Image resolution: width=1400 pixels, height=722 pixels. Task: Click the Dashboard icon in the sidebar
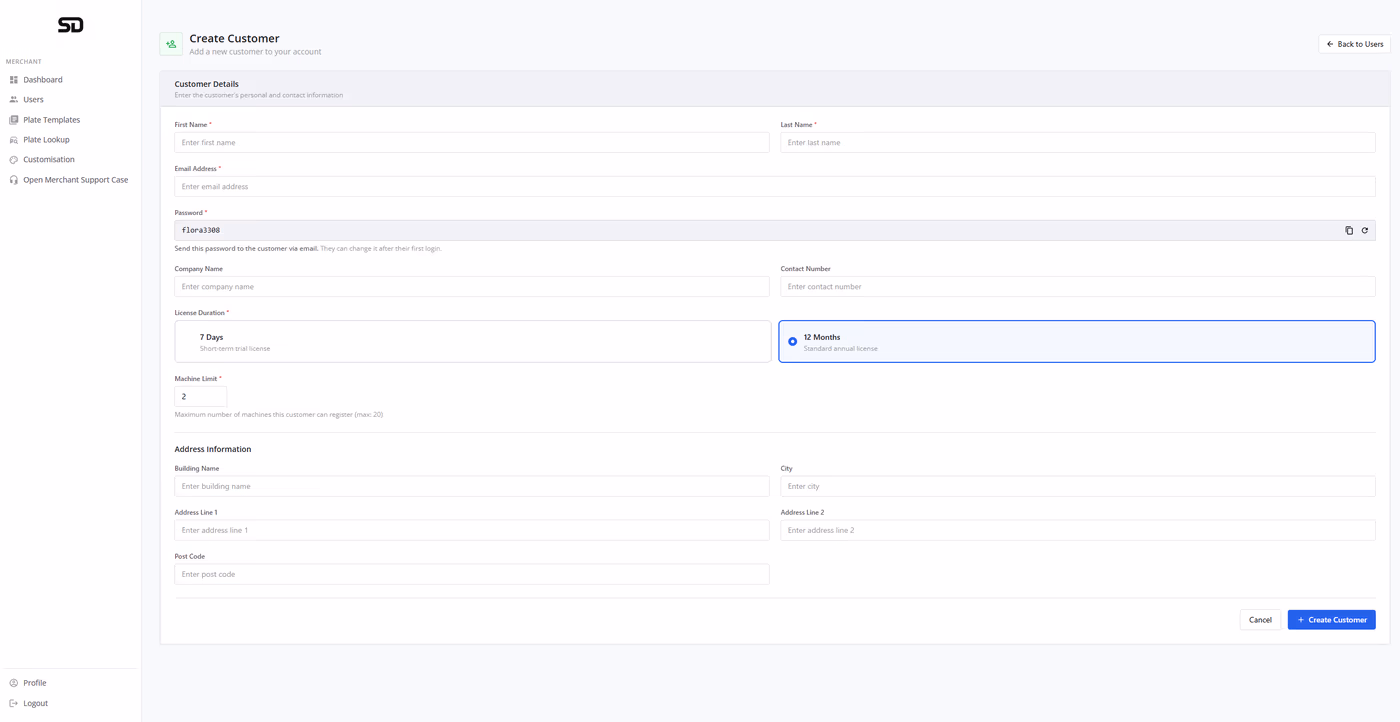(x=12, y=79)
